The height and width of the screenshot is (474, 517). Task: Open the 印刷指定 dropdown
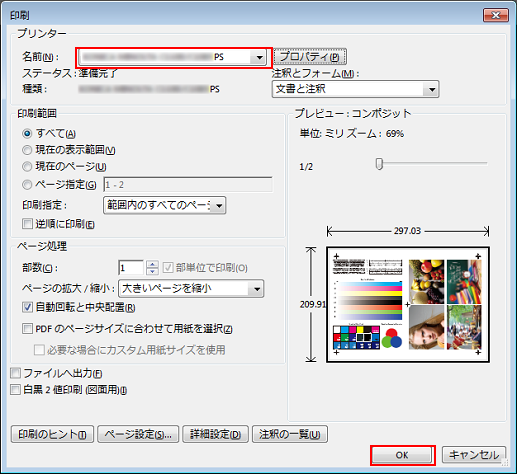click(x=165, y=205)
